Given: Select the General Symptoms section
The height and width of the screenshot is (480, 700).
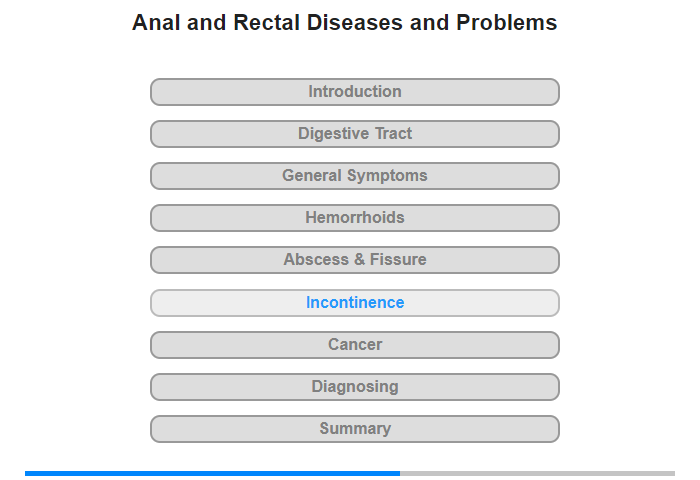Looking at the screenshot, I should (354, 176).
